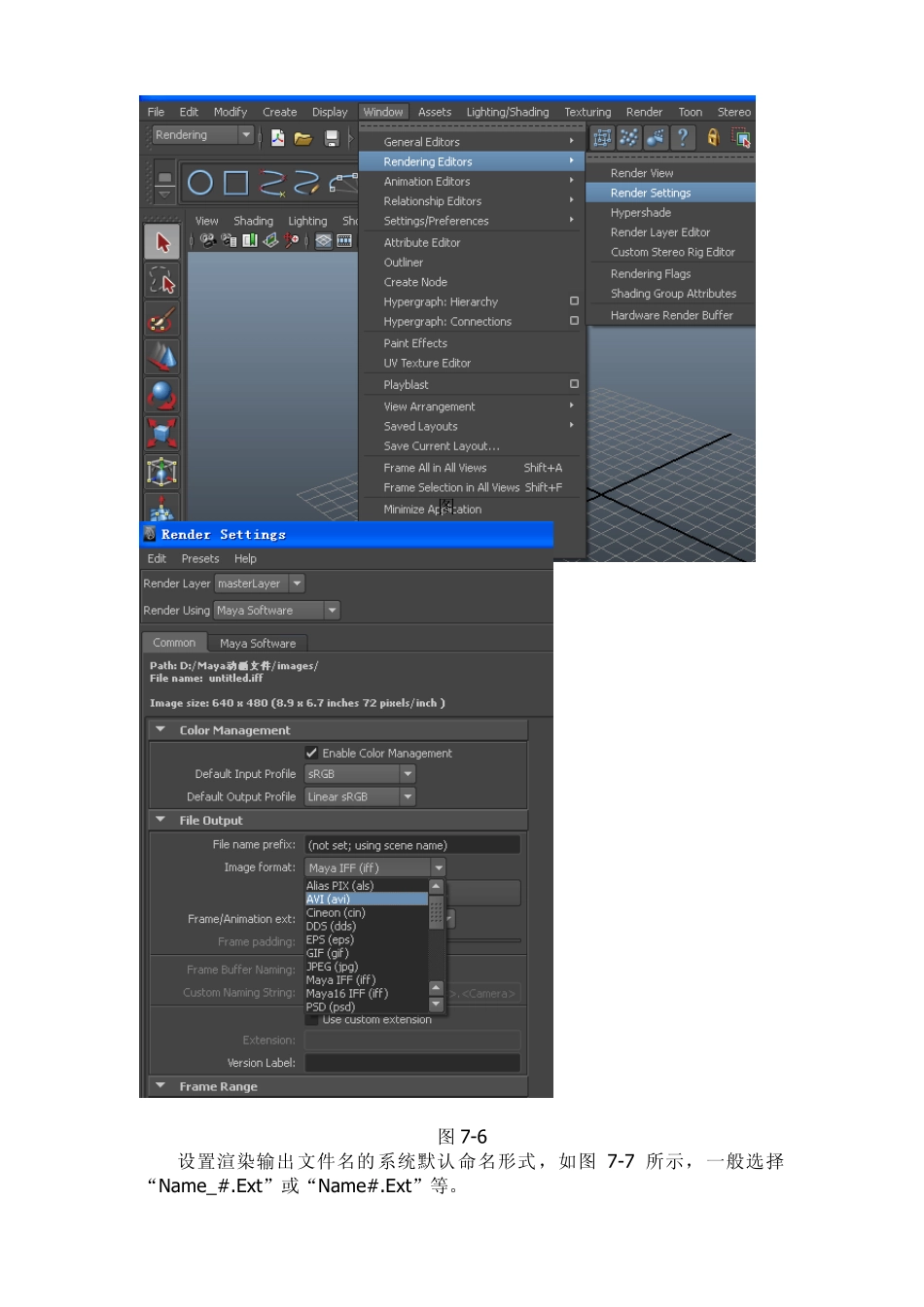This screenshot has width=924, height=1307.
Task: Click the Soft Modification tool icon
Action: (161, 508)
